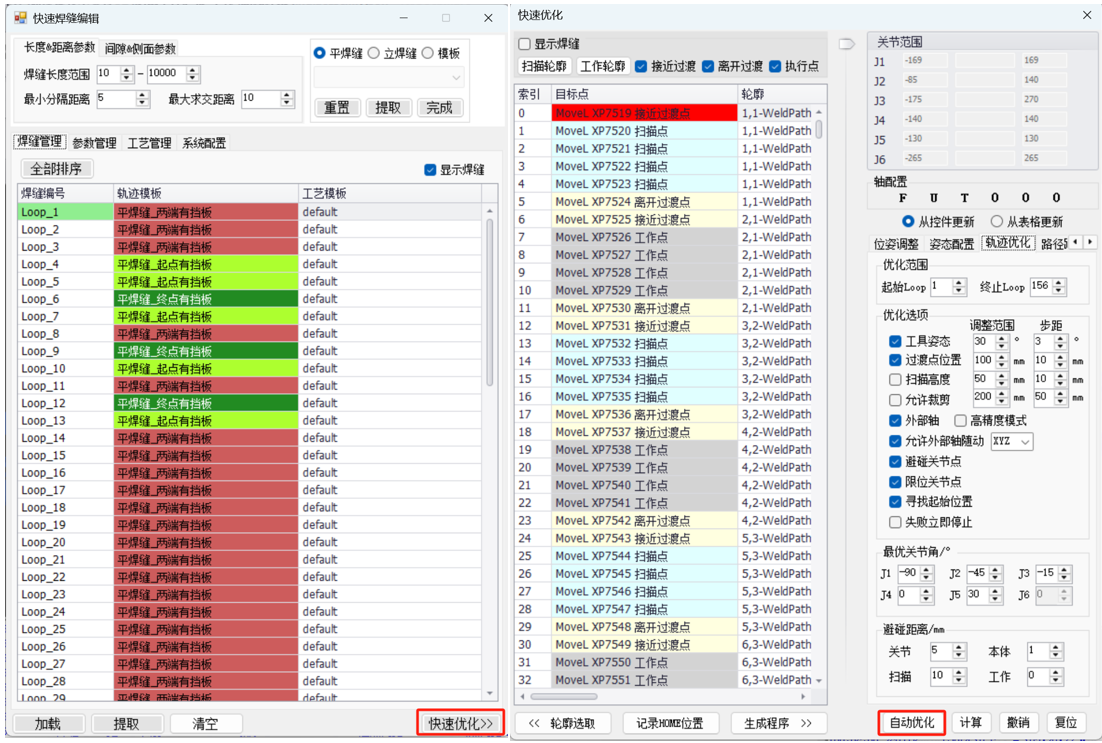1102x743 pixels.
Task: Switch to the 参数管理 tab
Action: point(94,143)
